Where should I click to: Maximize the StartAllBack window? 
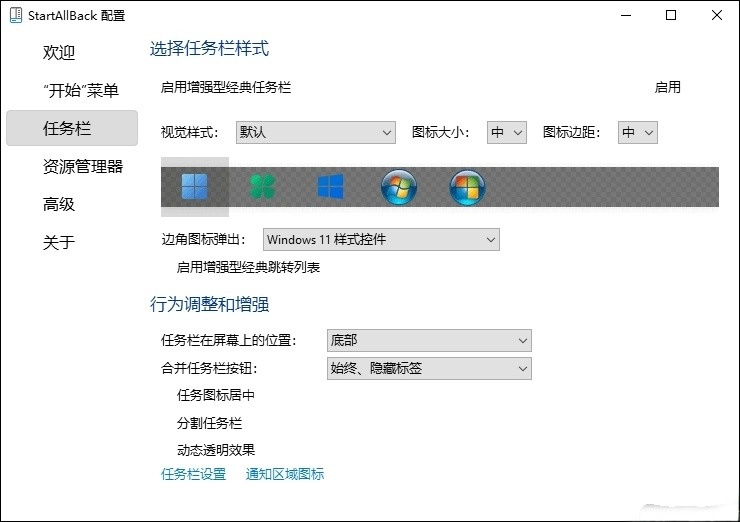(671, 15)
